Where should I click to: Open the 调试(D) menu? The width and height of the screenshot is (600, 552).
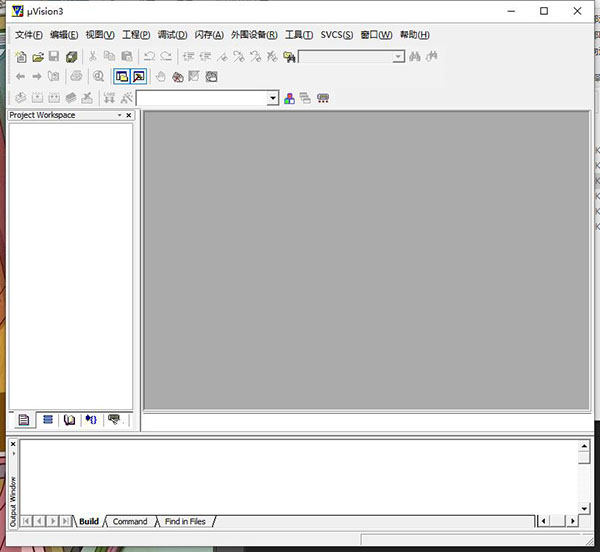tap(173, 35)
